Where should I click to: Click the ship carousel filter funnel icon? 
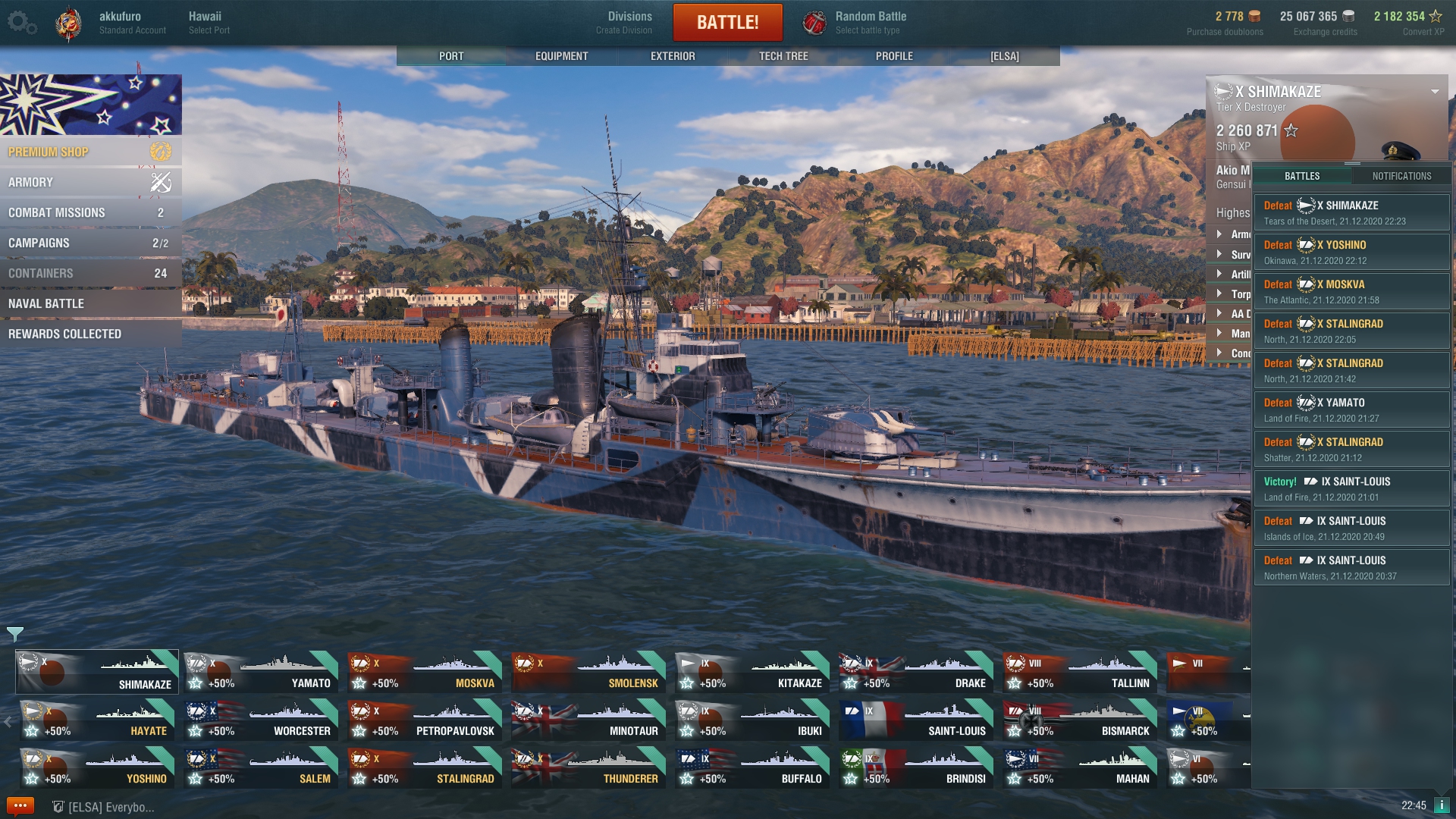pos(15,634)
